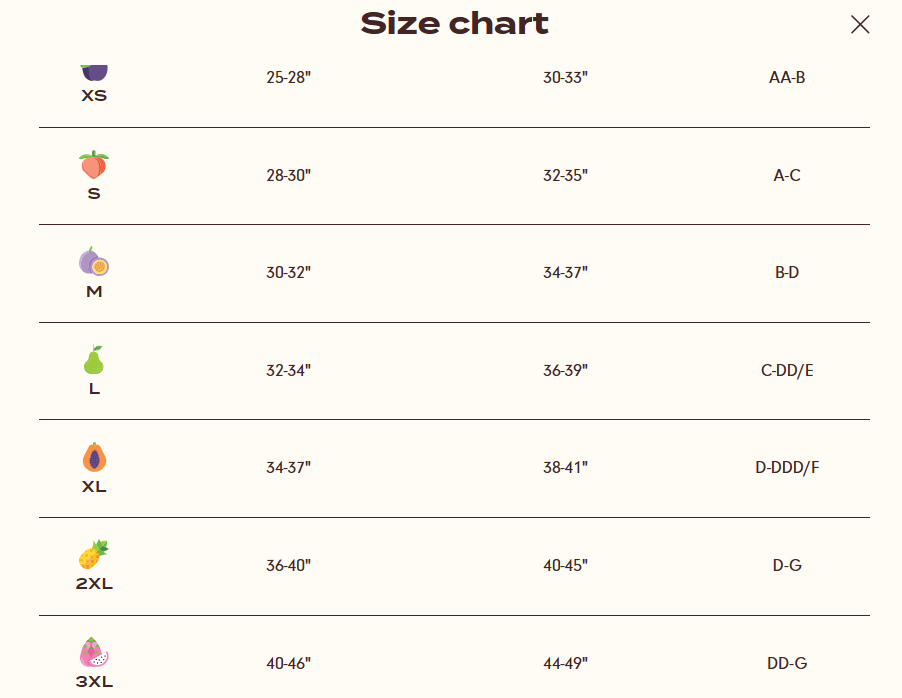Click the dragon fruit icon for size 3XL
902x698 pixels.
[x=94, y=653]
